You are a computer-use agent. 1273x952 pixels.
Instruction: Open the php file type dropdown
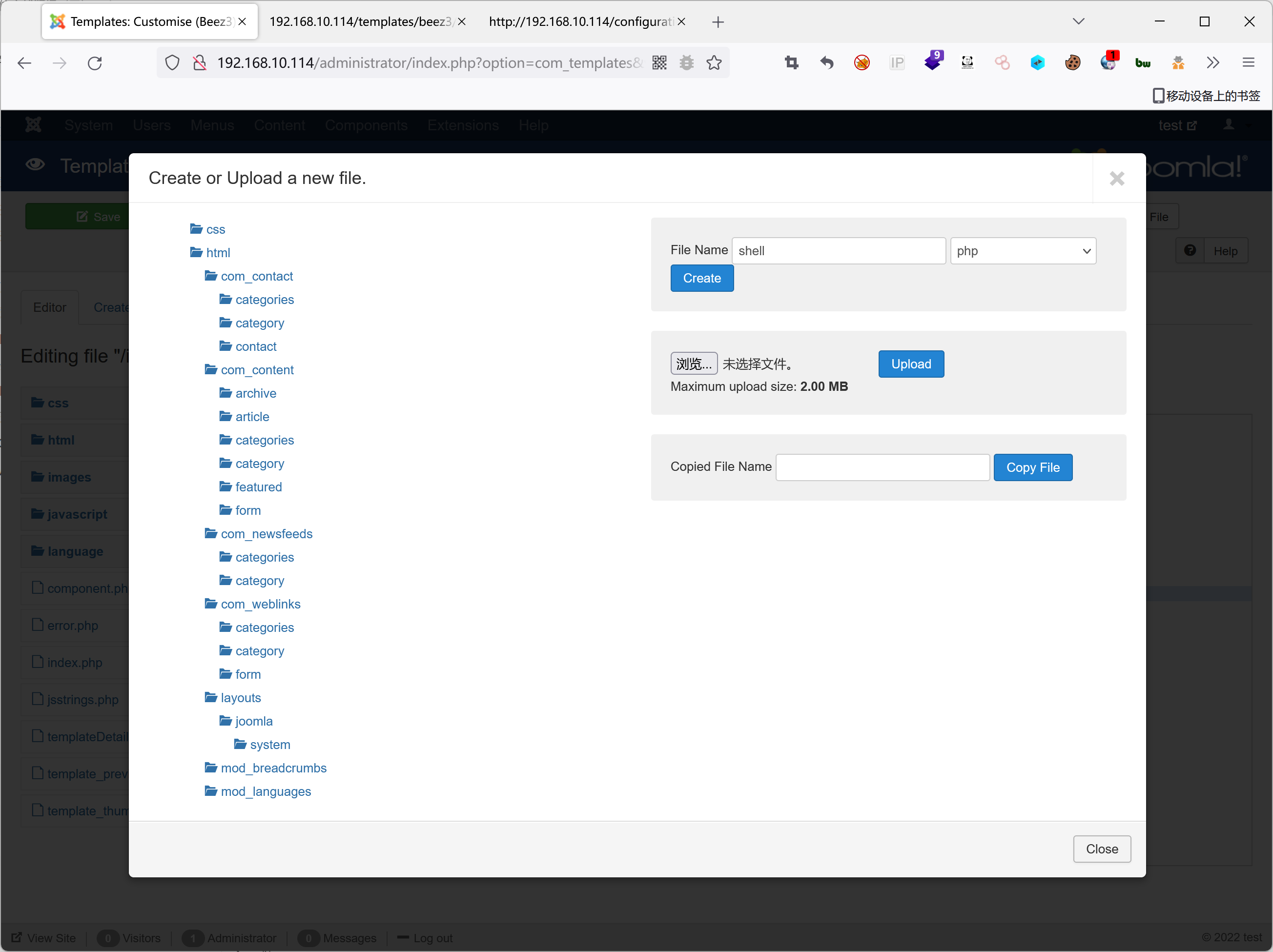tap(1023, 251)
